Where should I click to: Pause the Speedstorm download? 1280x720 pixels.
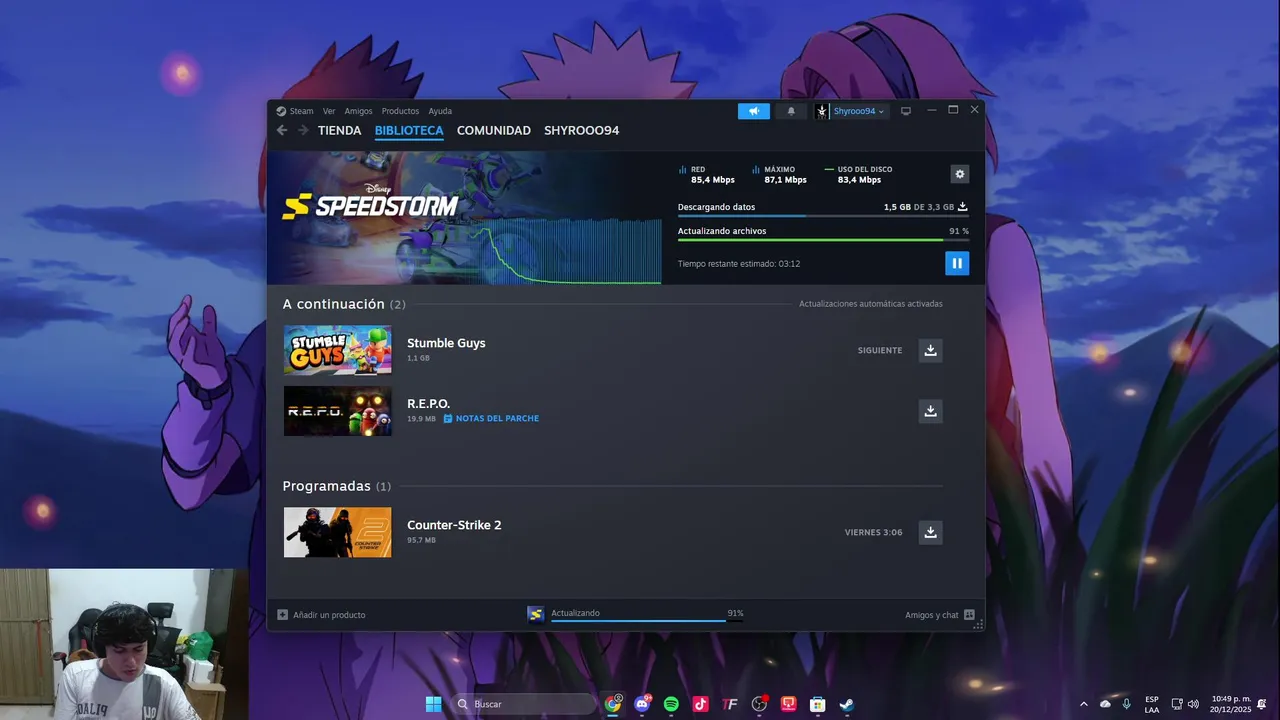pyautogui.click(x=957, y=263)
